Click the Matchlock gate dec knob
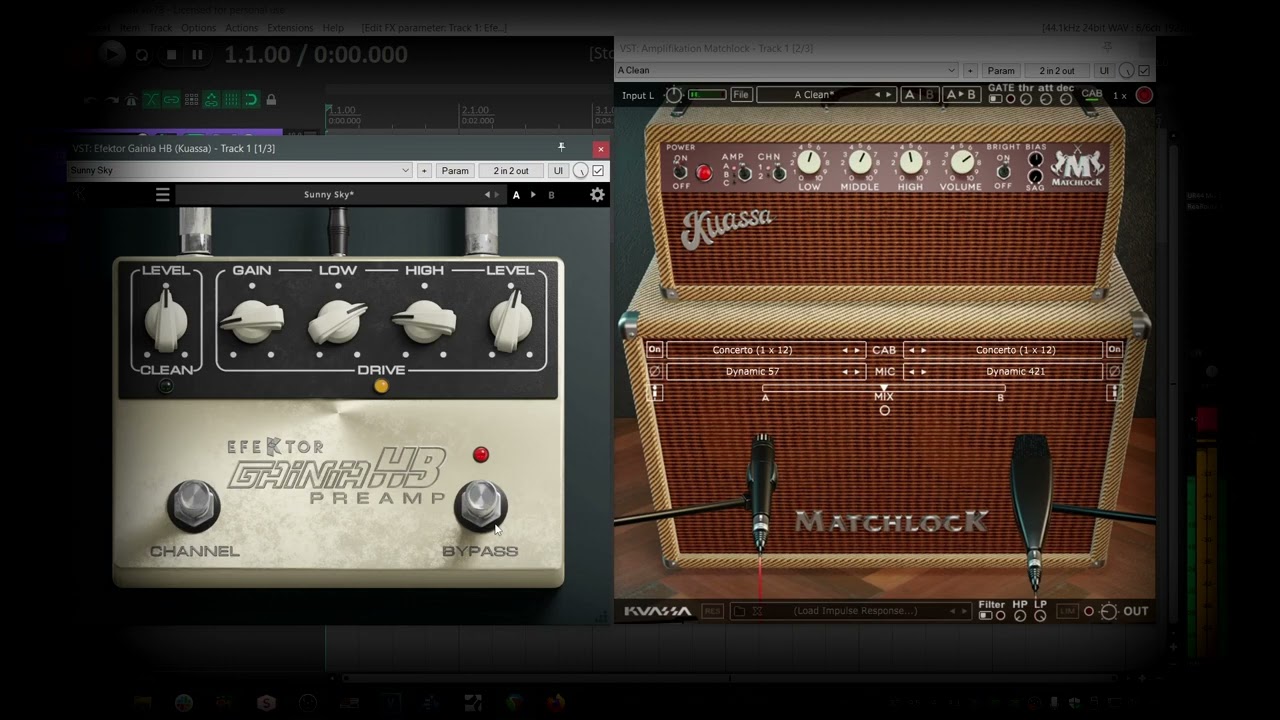This screenshot has height=720, width=1280. tap(1064, 99)
